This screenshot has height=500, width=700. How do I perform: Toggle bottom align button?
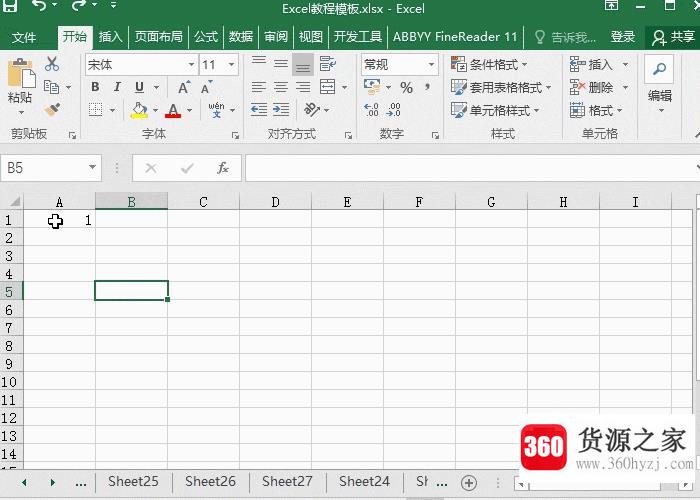303,65
